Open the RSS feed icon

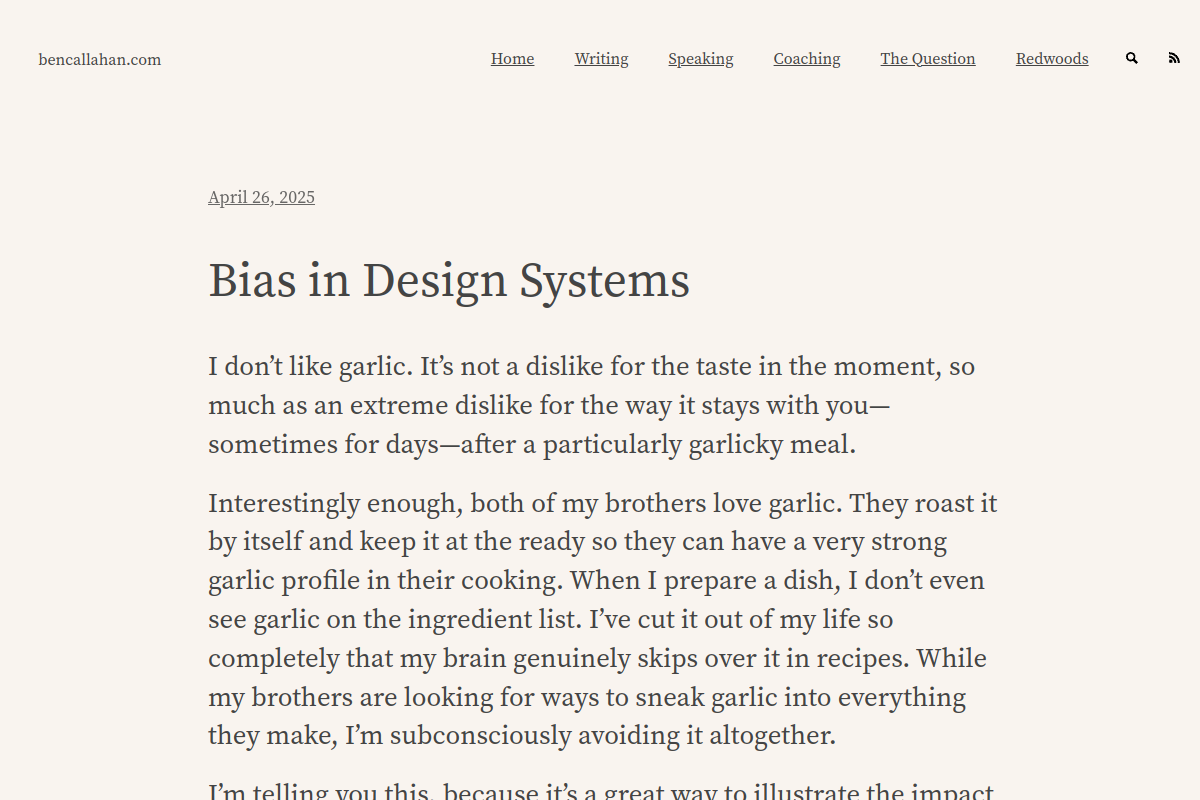coord(1174,59)
